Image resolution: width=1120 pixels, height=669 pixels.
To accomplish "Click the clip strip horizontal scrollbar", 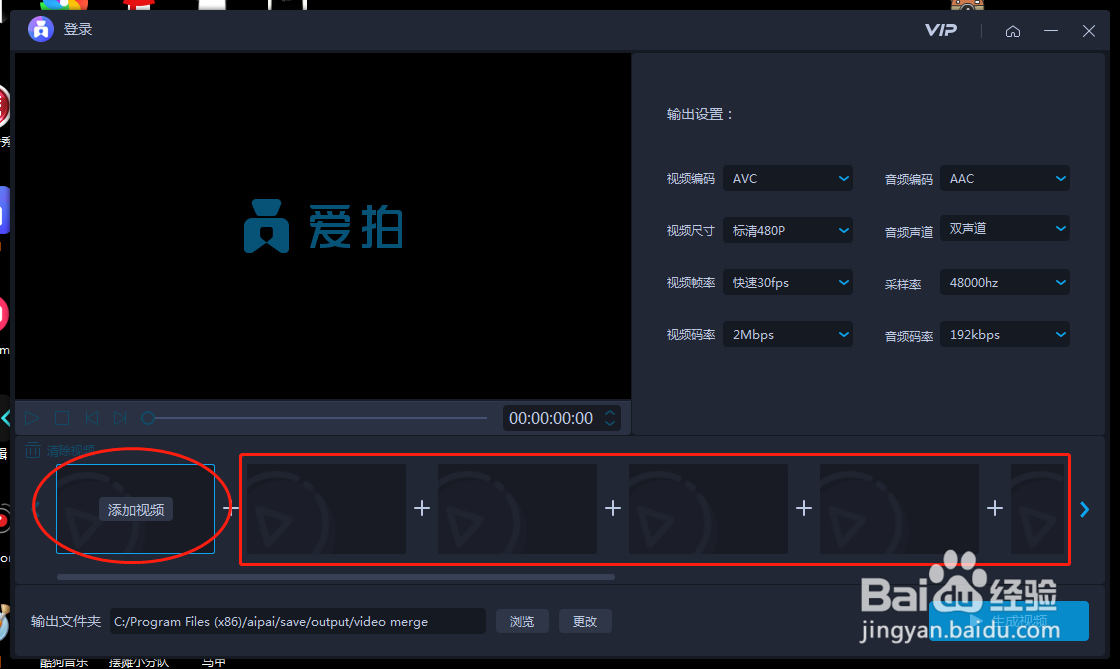I will pos(336,577).
